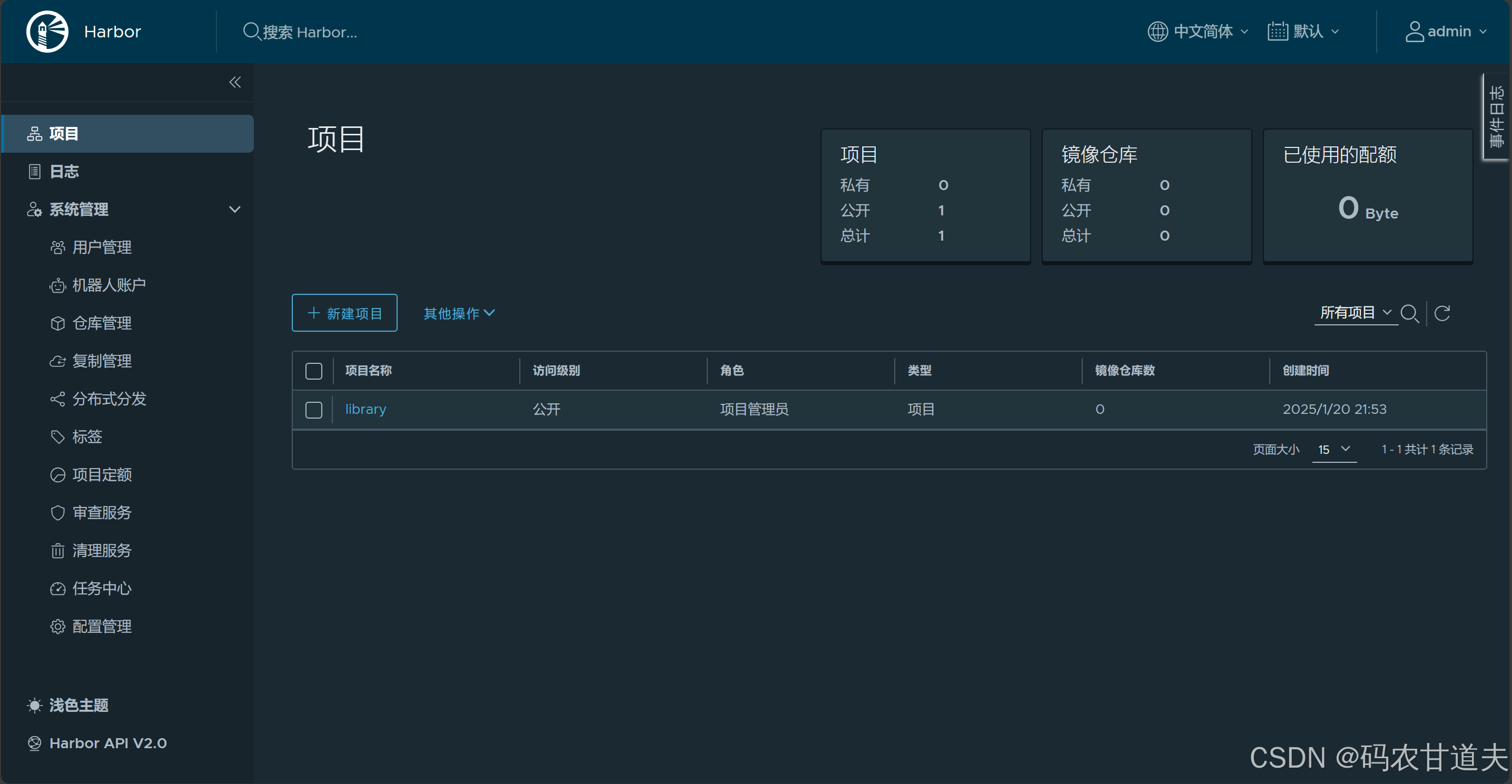This screenshot has width=1512, height=784.
Task: Check the library project row checkbox
Action: click(314, 410)
